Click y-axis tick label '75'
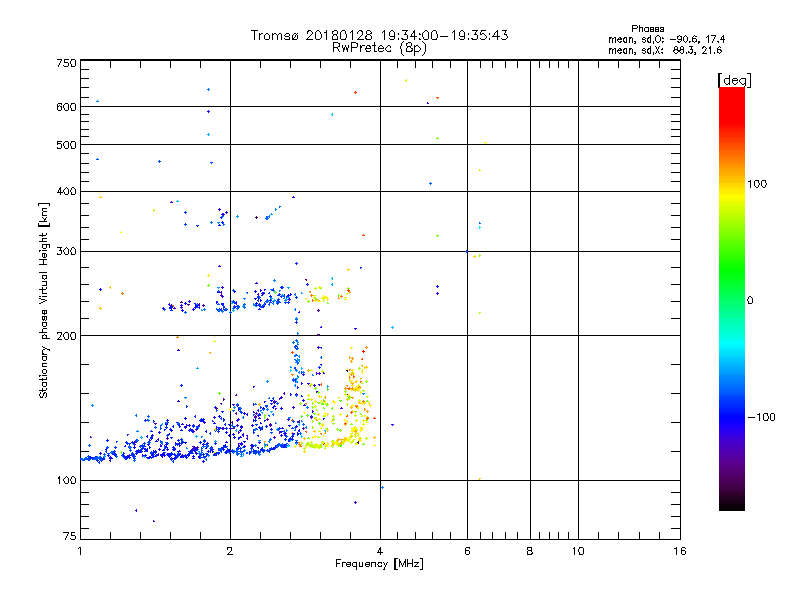800x600 pixels. 70,536
